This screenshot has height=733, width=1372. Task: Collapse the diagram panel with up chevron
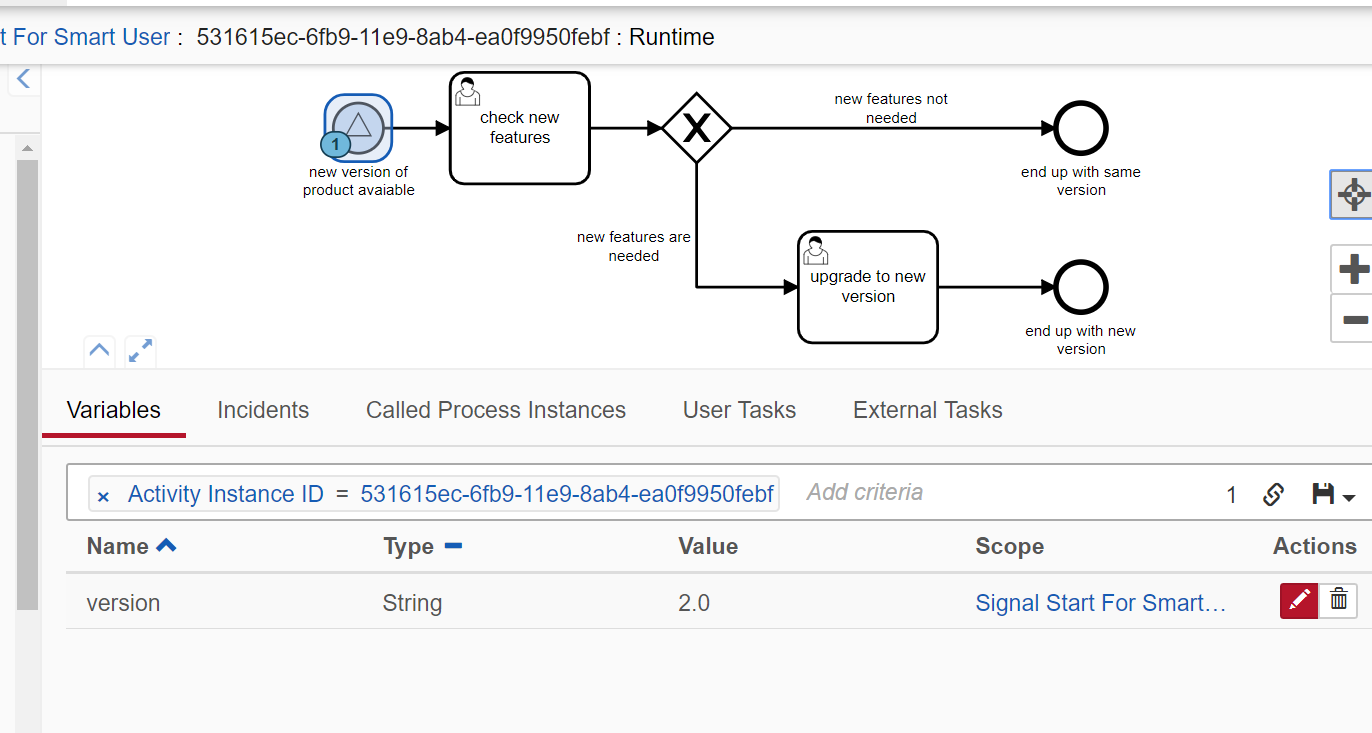[x=99, y=351]
